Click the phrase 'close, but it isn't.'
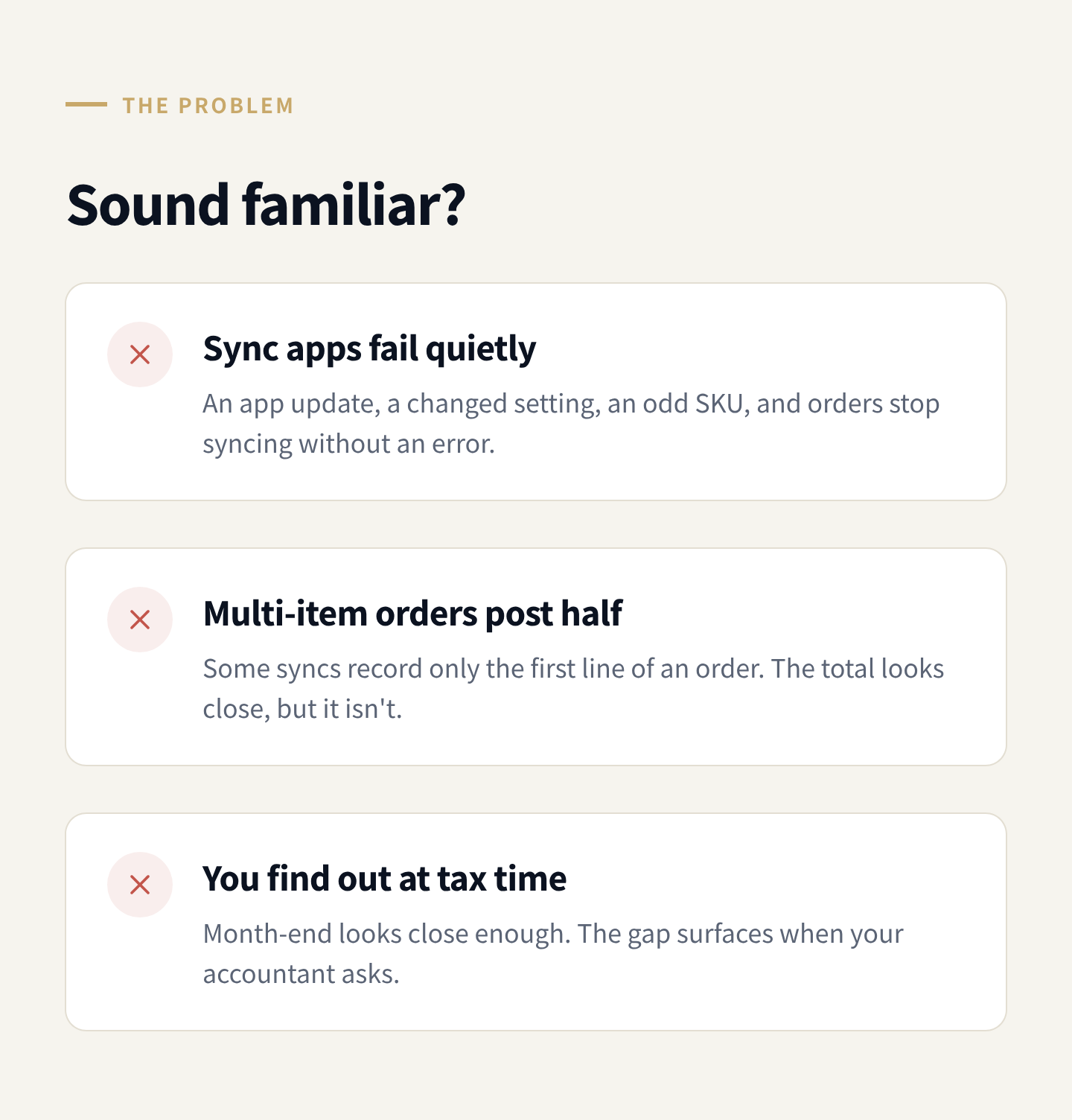 [x=302, y=709]
